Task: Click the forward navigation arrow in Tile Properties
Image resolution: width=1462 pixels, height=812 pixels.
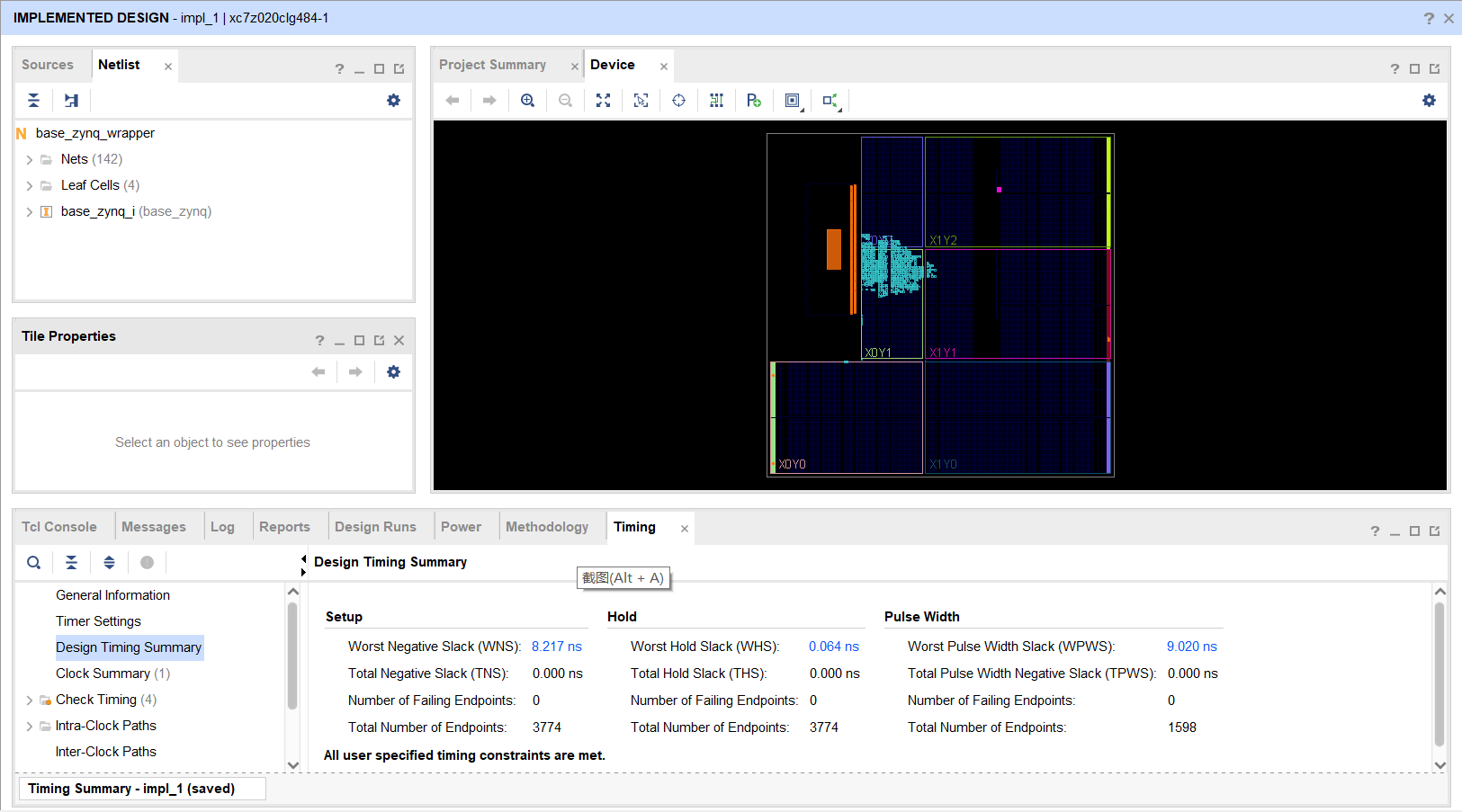Action: tap(354, 371)
